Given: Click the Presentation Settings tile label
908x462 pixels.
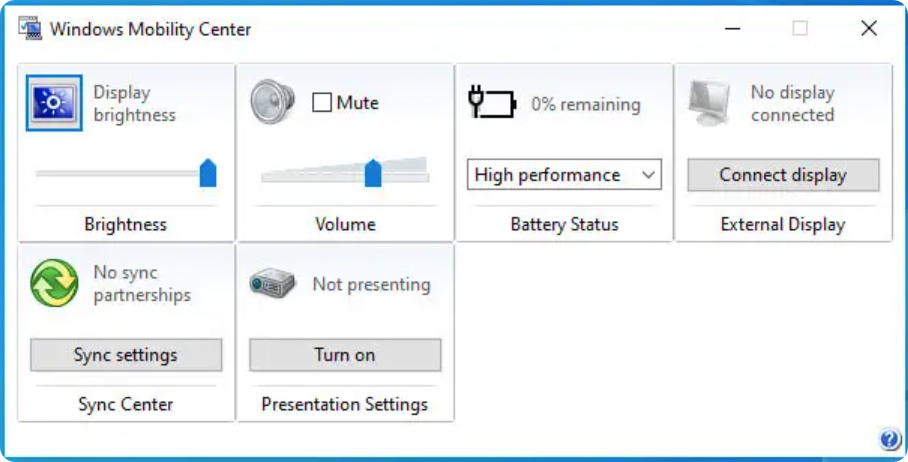Looking at the screenshot, I should [x=345, y=404].
